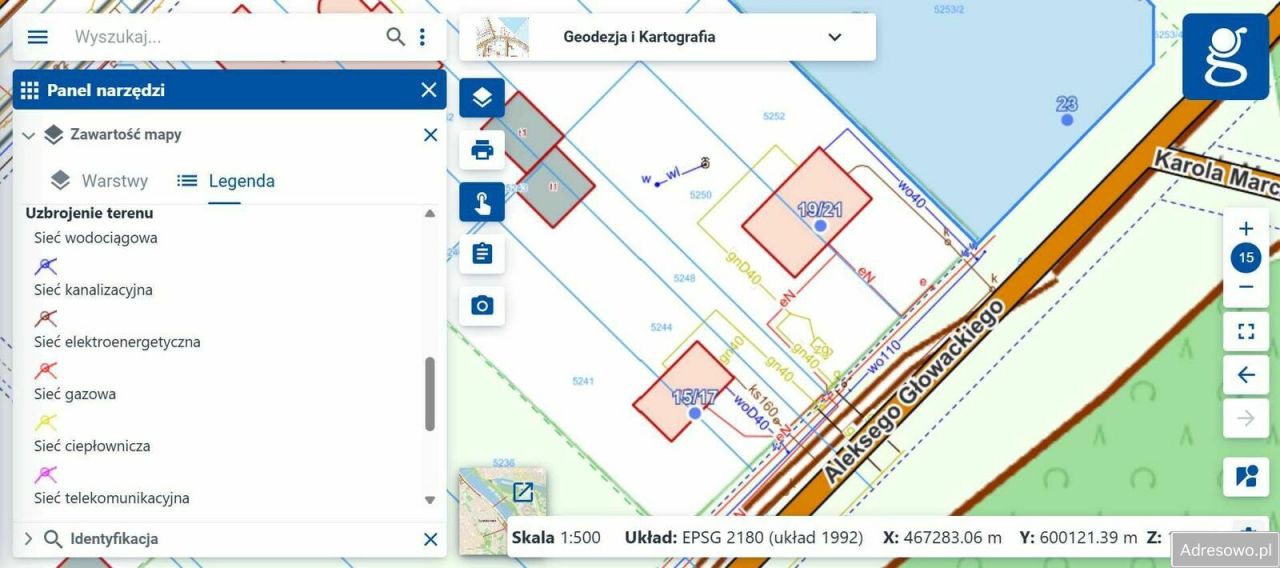
Task: Open the map shapes tool button
Action: click(1246, 476)
